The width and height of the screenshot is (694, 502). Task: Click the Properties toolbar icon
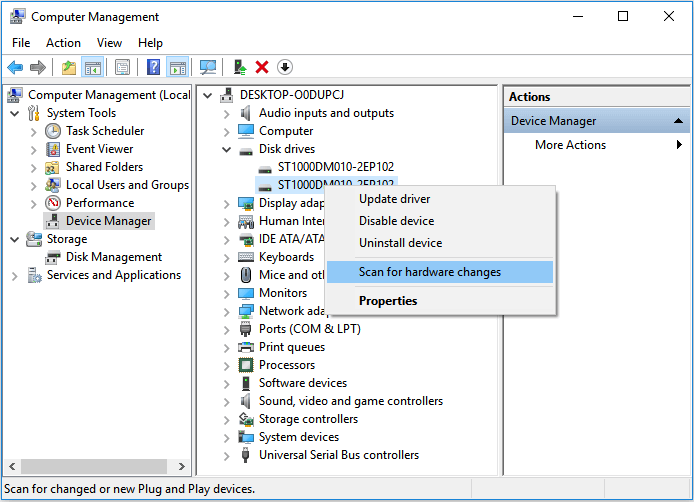tap(122, 67)
